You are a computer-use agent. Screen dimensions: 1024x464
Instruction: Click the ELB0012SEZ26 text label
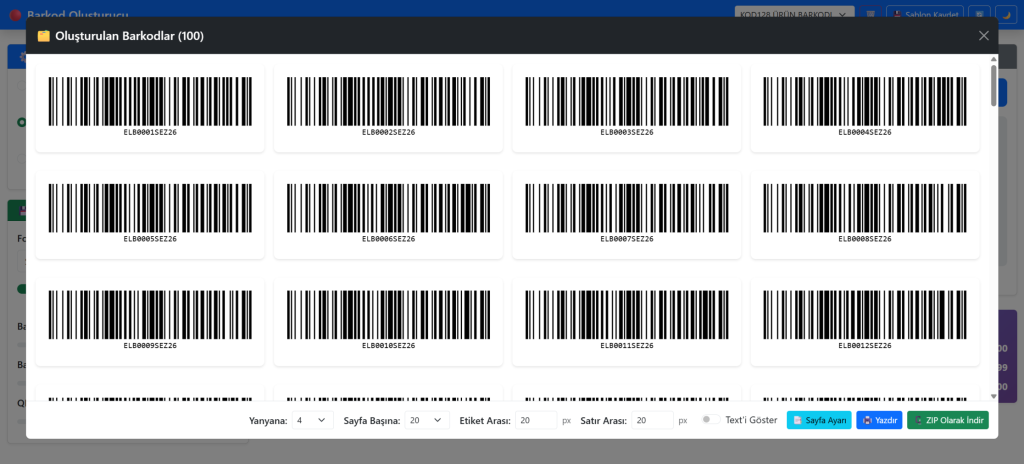pyautogui.click(x=865, y=345)
